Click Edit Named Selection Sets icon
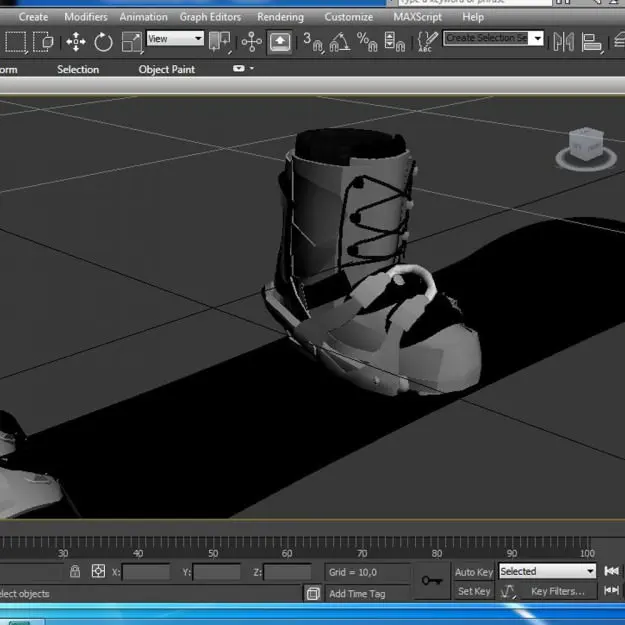This screenshot has width=625, height=625. (x=427, y=41)
